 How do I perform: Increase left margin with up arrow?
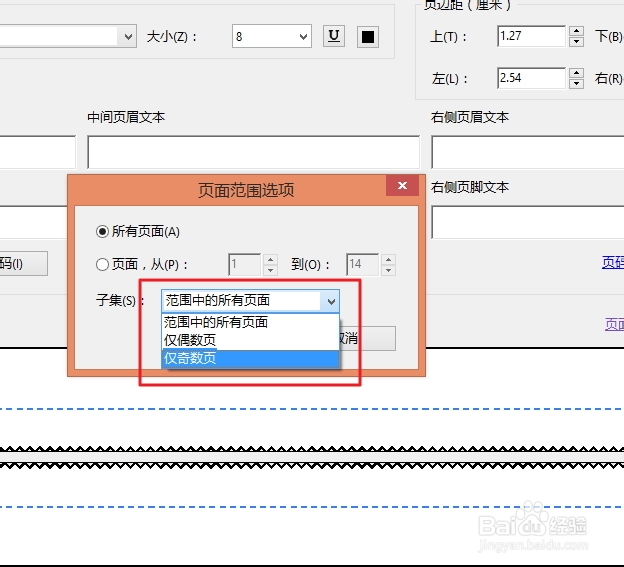point(576,73)
